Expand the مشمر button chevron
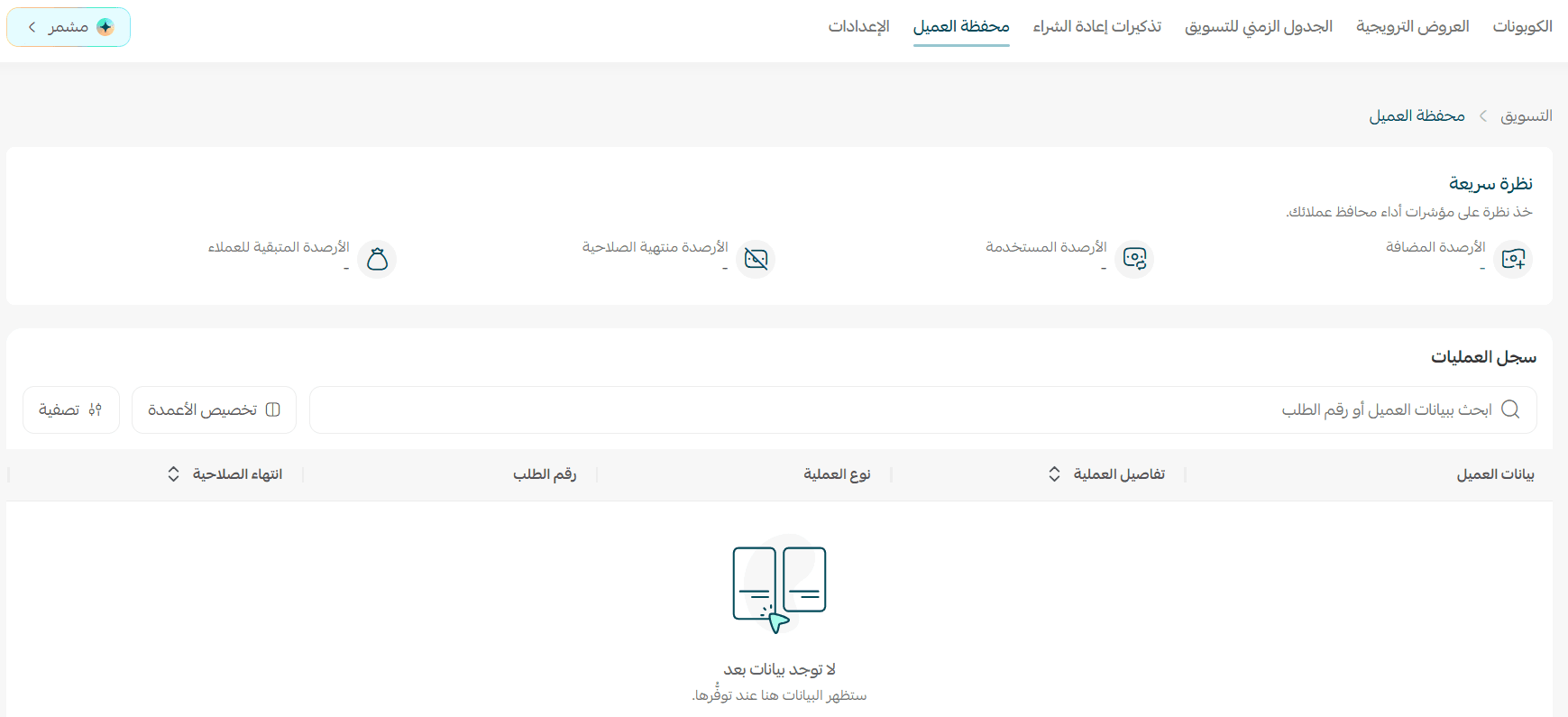1568x717 pixels. click(32, 27)
